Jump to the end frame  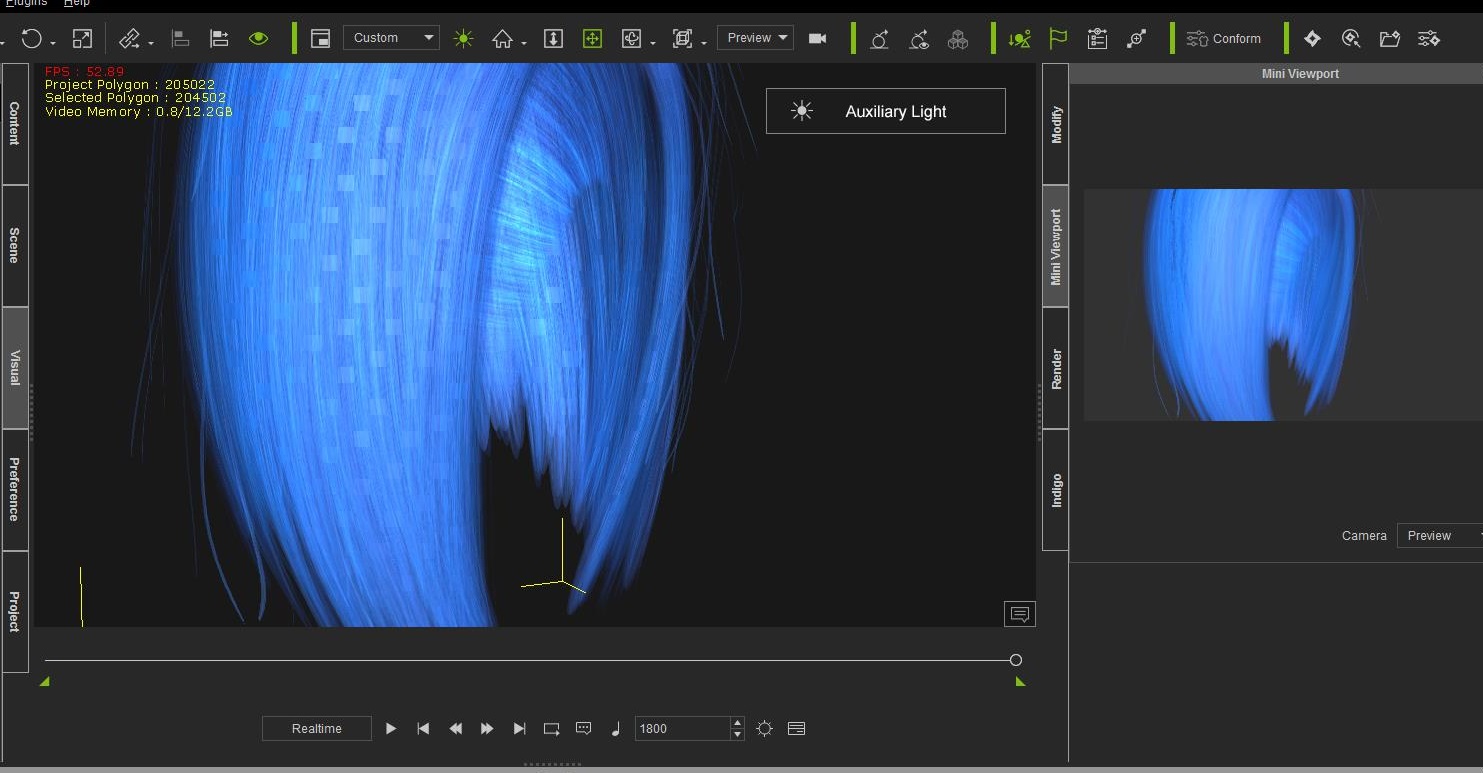tap(519, 729)
